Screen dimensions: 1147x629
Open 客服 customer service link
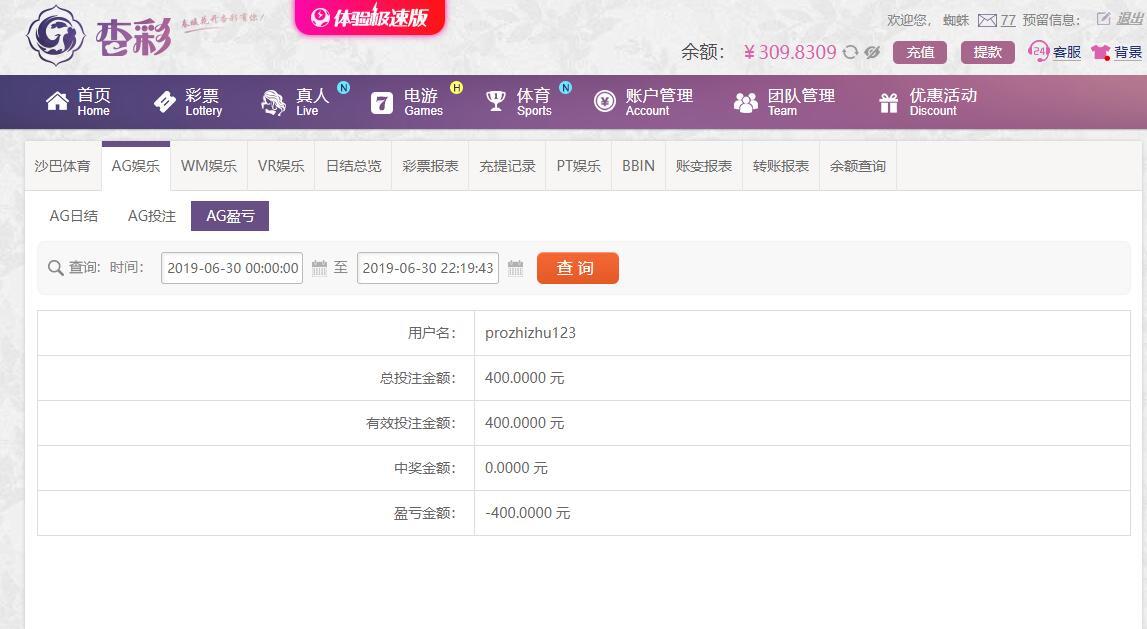pos(1067,52)
